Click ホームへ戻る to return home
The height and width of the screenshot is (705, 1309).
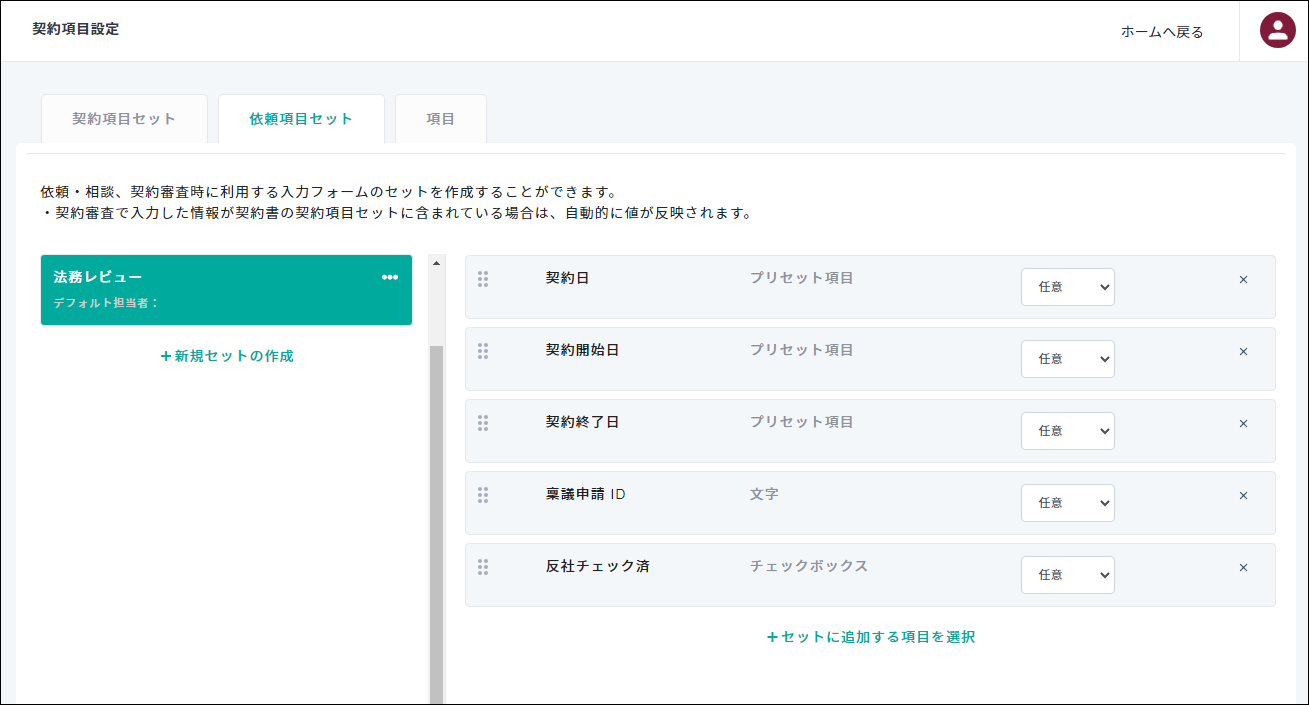(1162, 31)
